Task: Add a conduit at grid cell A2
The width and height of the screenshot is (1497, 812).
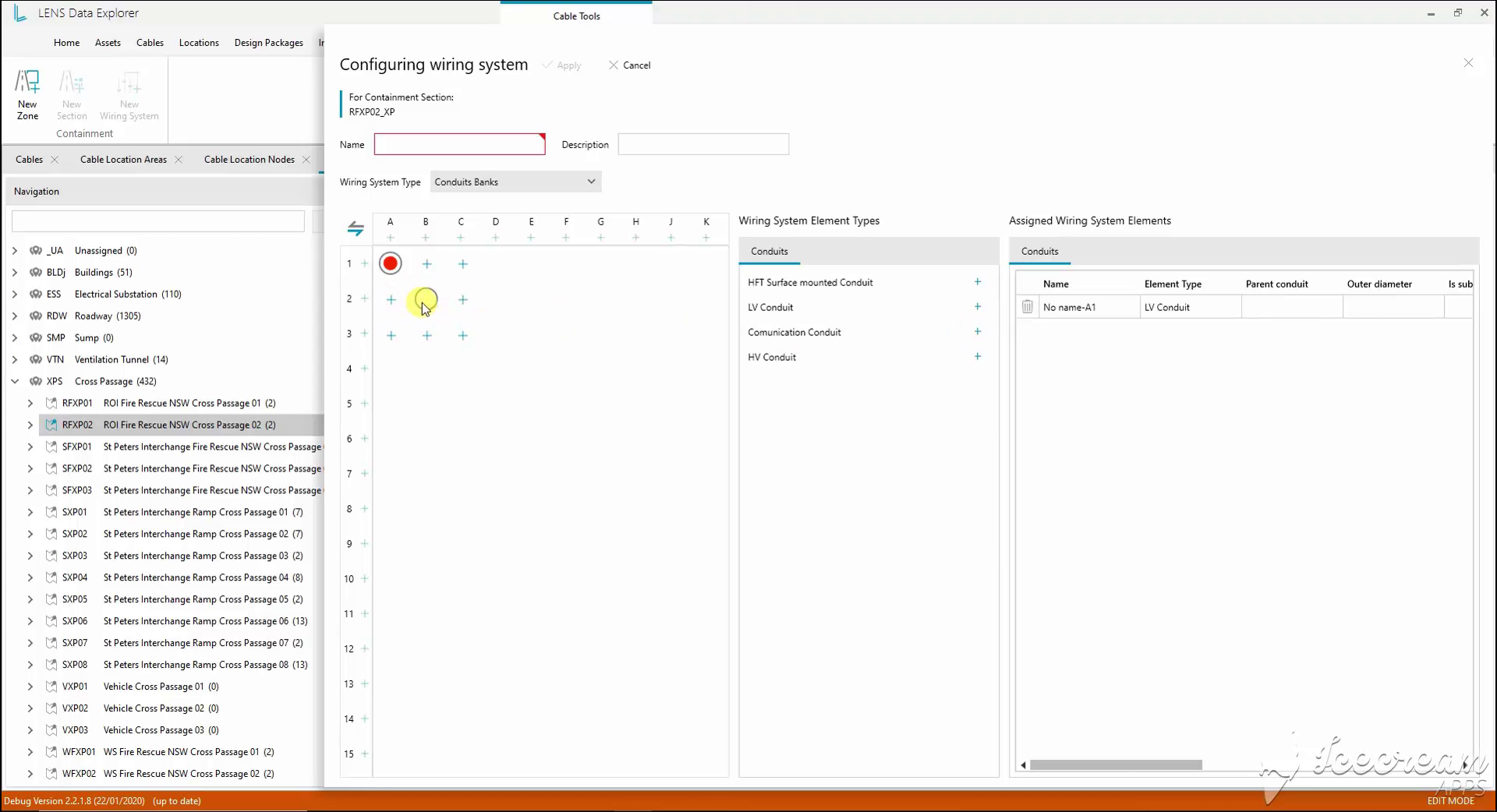Action: [x=391, y=300]
